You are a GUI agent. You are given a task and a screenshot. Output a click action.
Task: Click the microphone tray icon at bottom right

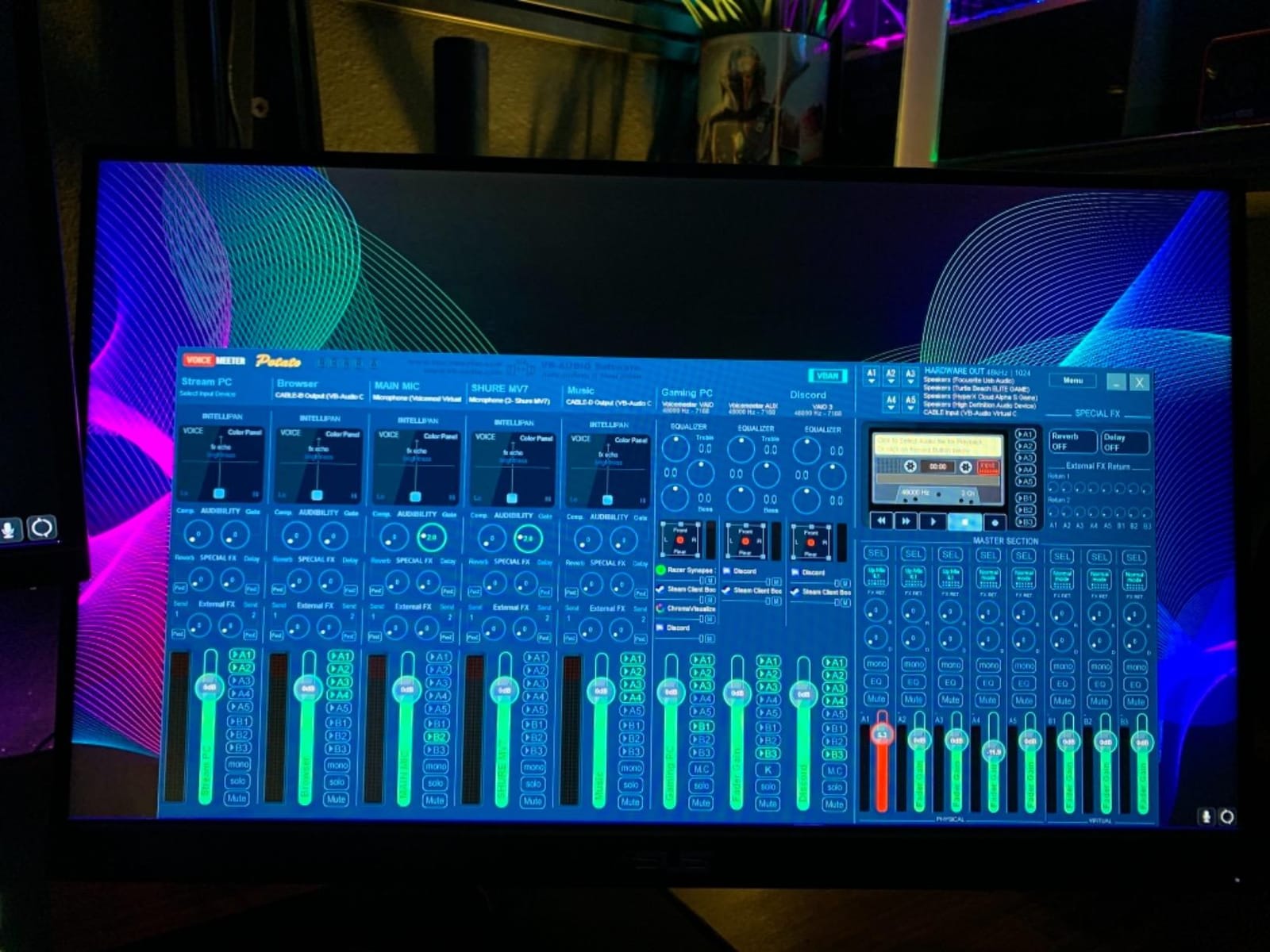point(1206,816)
